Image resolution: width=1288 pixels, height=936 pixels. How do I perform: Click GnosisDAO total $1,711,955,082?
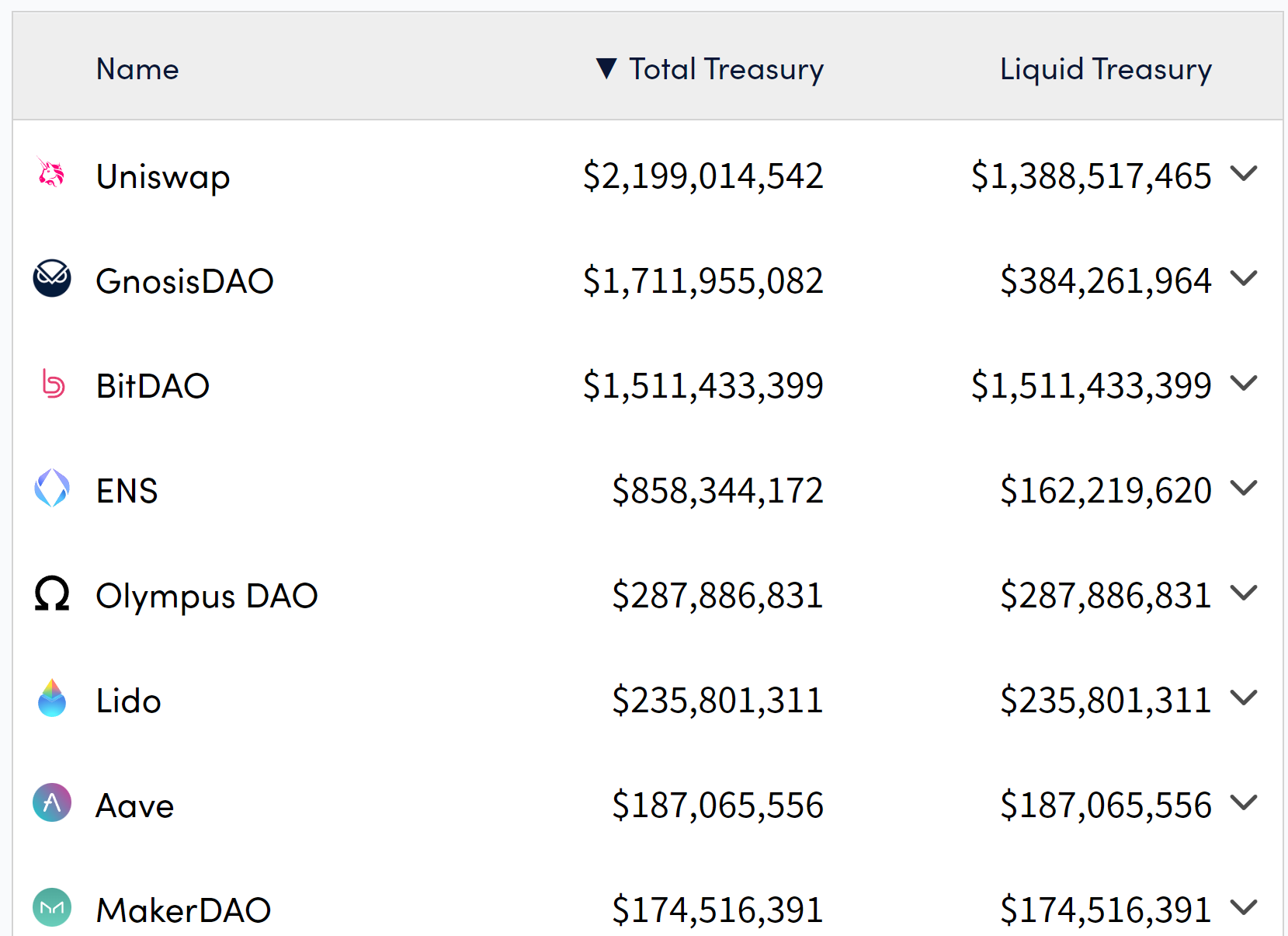point(703,281)
